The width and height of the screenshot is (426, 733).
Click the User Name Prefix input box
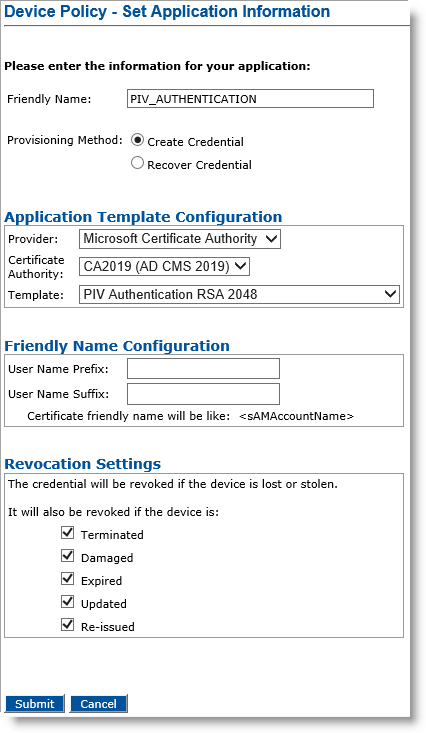coord(203,368)
